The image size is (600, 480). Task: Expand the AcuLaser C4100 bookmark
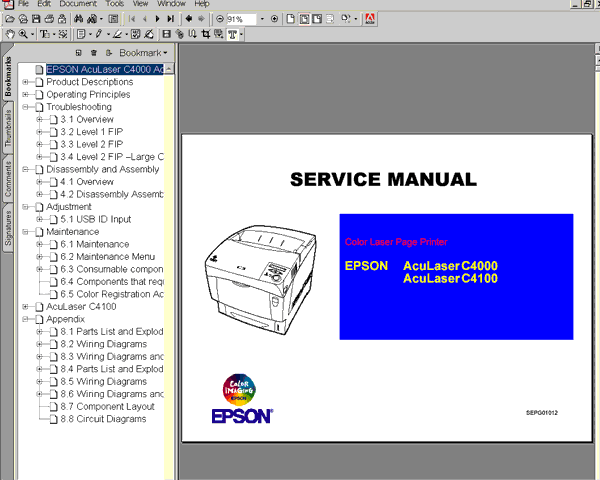pyautogui.click(x=25, y=307)
